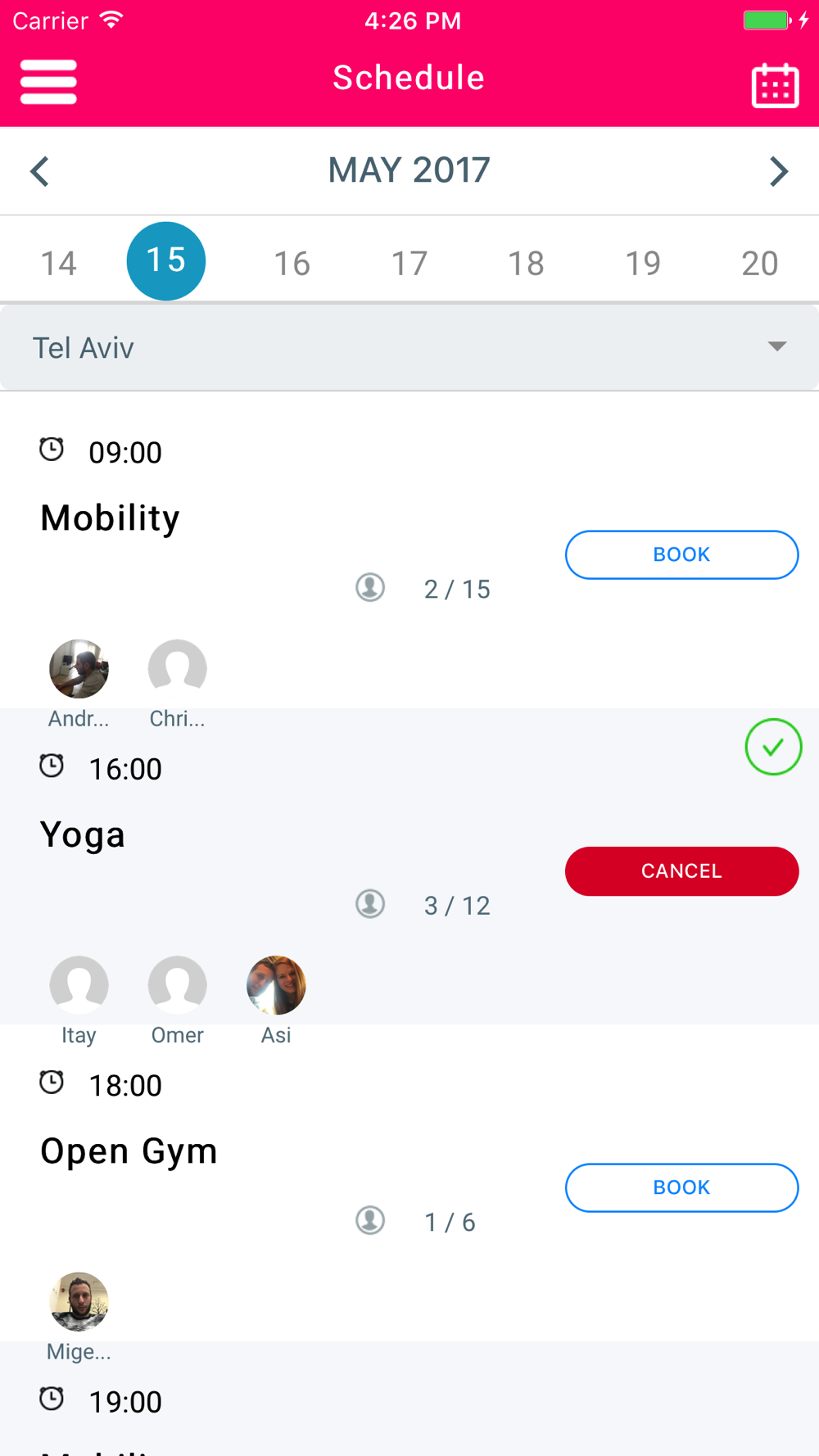Select day 16 in the week strip
The height and width of the screenshot is (1456, 819).
pyautogui.click(x=292, y=263)
